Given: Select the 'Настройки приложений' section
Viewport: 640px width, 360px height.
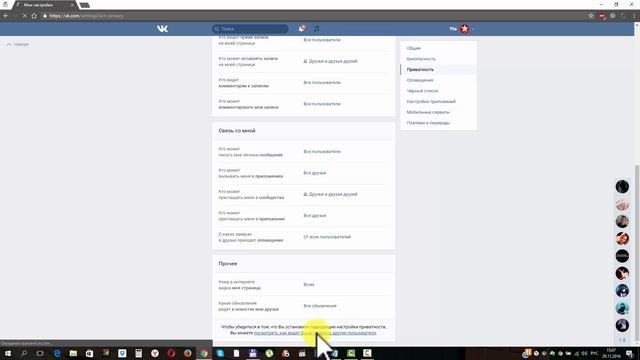Looking at the screenshot, I should pos(431,101).
